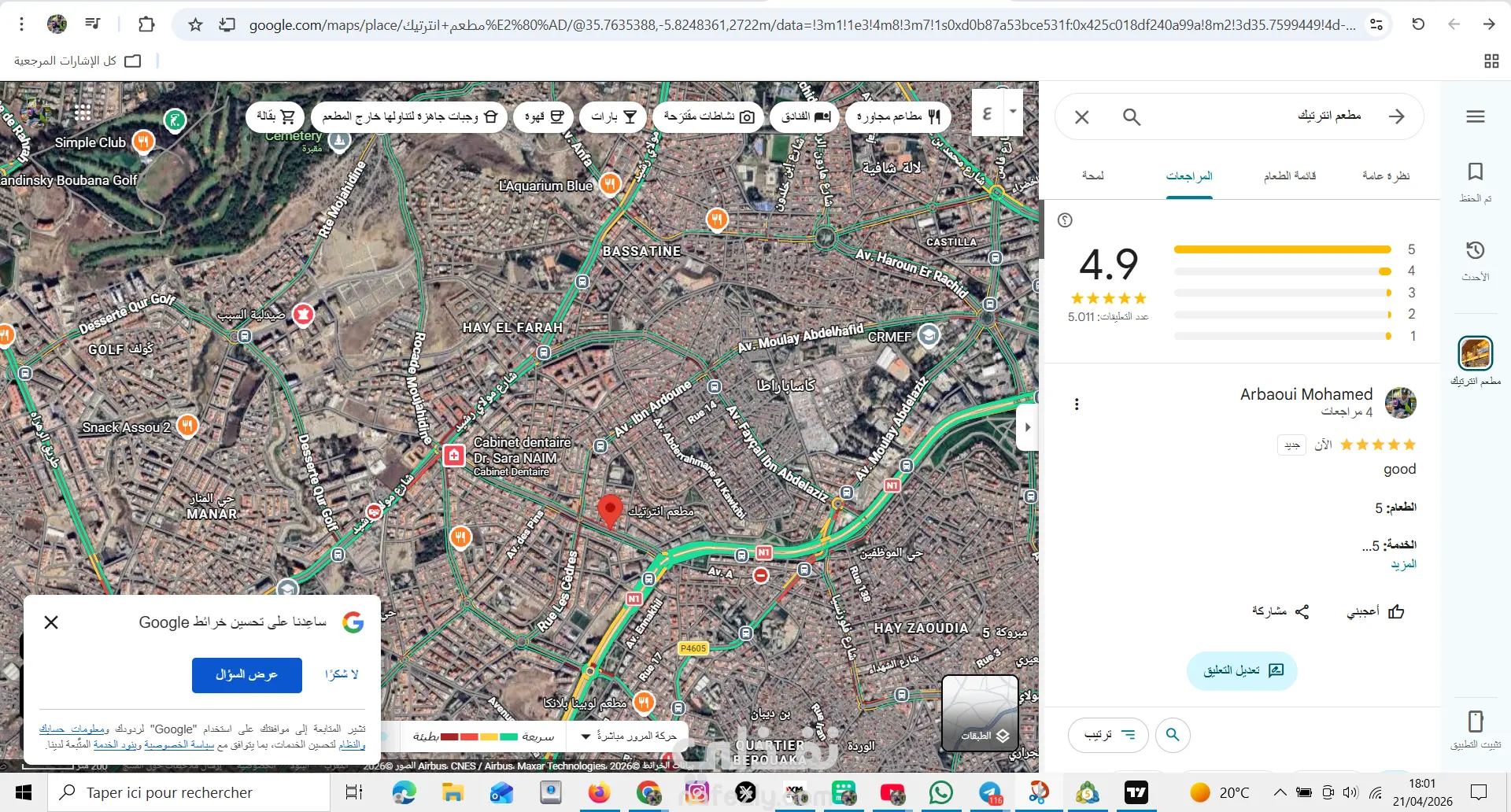
Task: Switch to the لمحة about tab
Action: [1092, 176]
